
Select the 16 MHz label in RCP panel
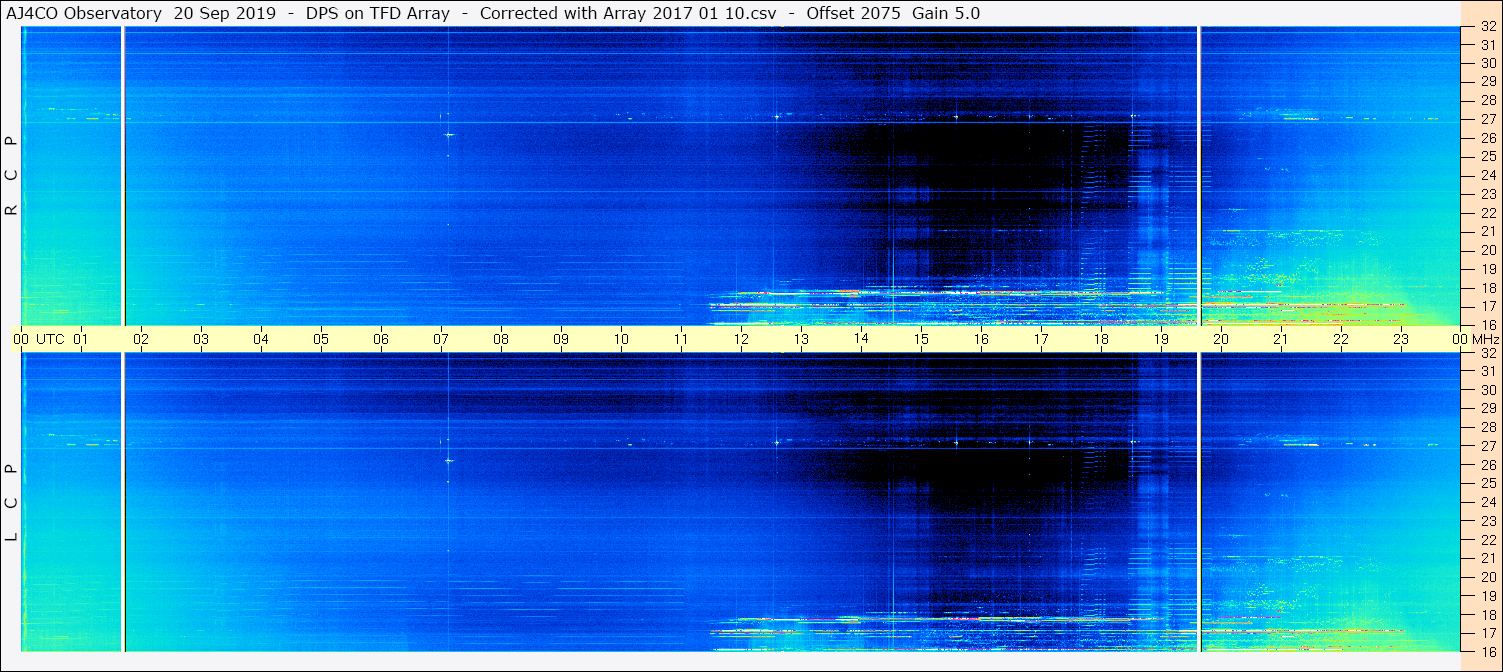[1487, 324]
